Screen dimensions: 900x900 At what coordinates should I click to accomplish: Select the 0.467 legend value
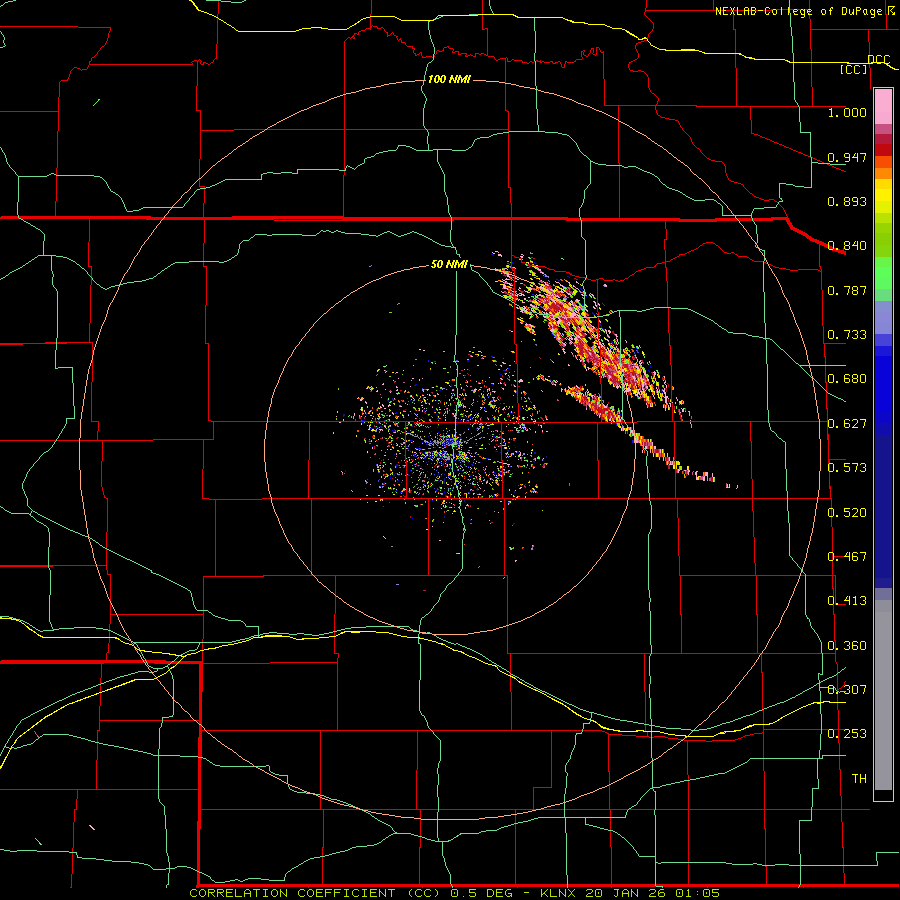click(x=847, y=557)
